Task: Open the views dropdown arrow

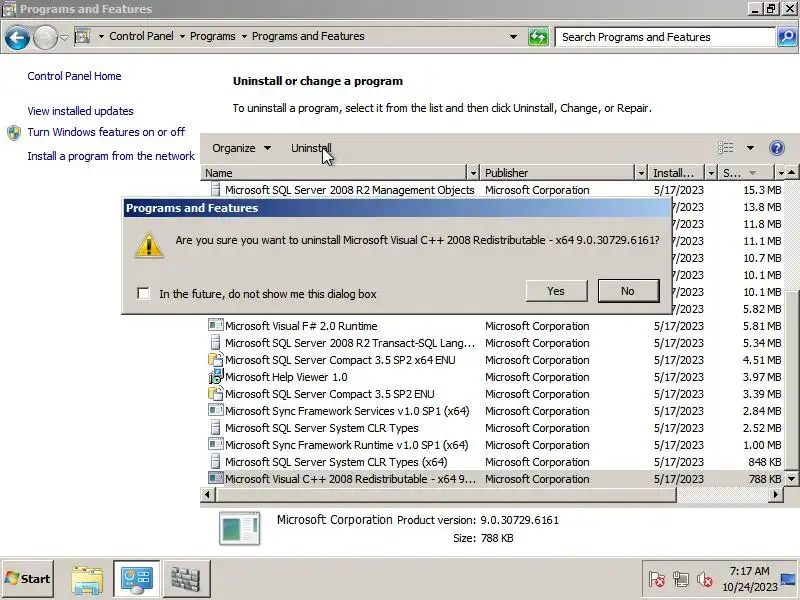Action: tap(750, 148)
